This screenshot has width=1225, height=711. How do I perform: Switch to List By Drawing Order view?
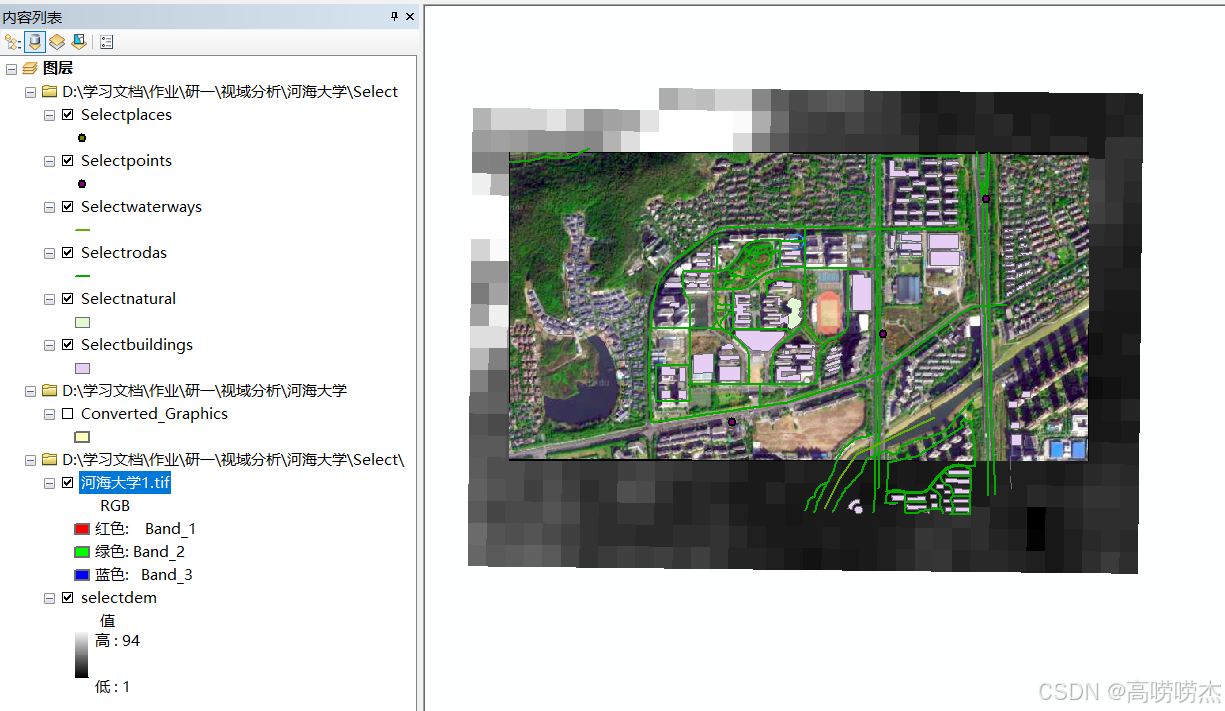pos(12,42)
